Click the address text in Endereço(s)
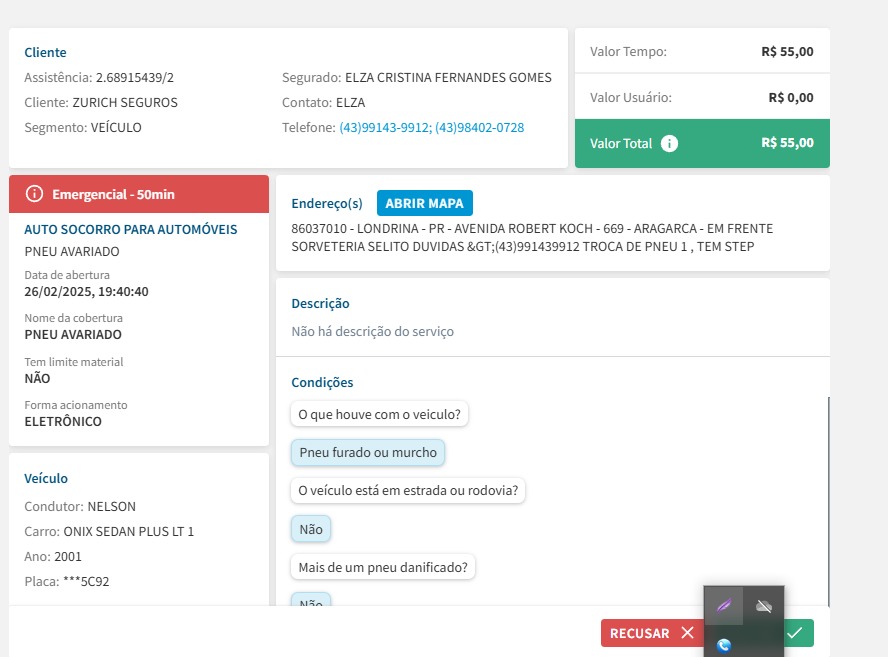 coord(531,237)
